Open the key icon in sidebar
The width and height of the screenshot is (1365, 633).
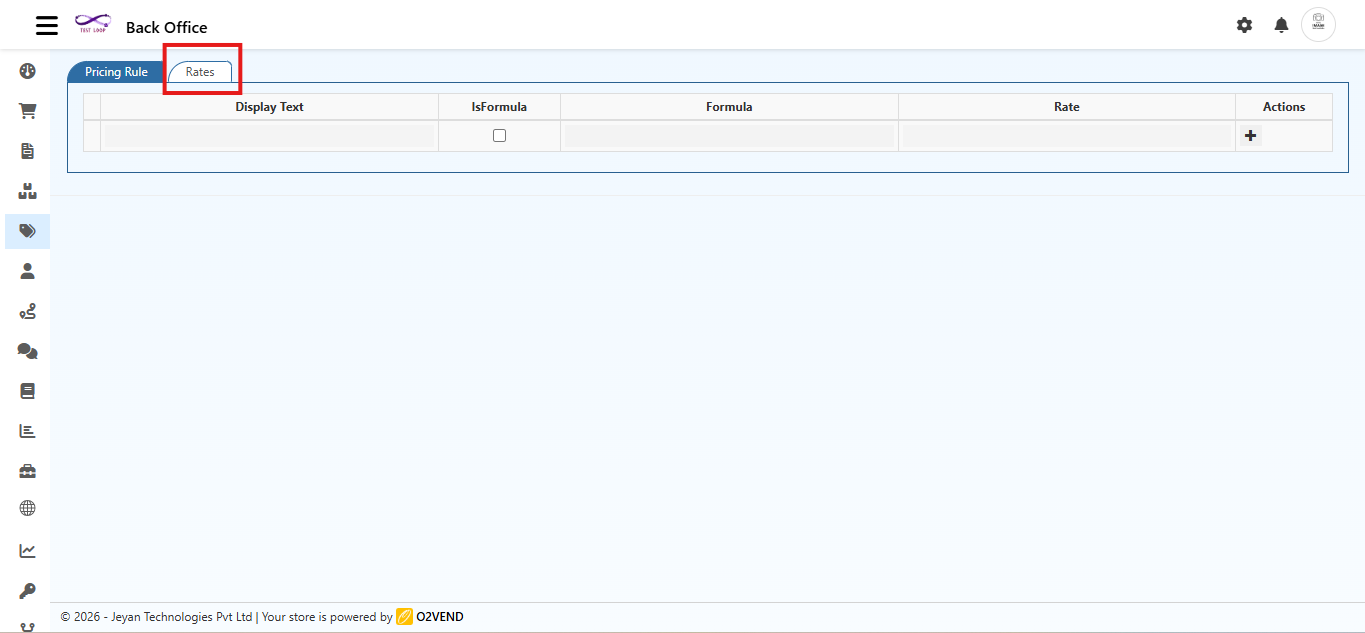pyautogui.click(x=28, y=591)
